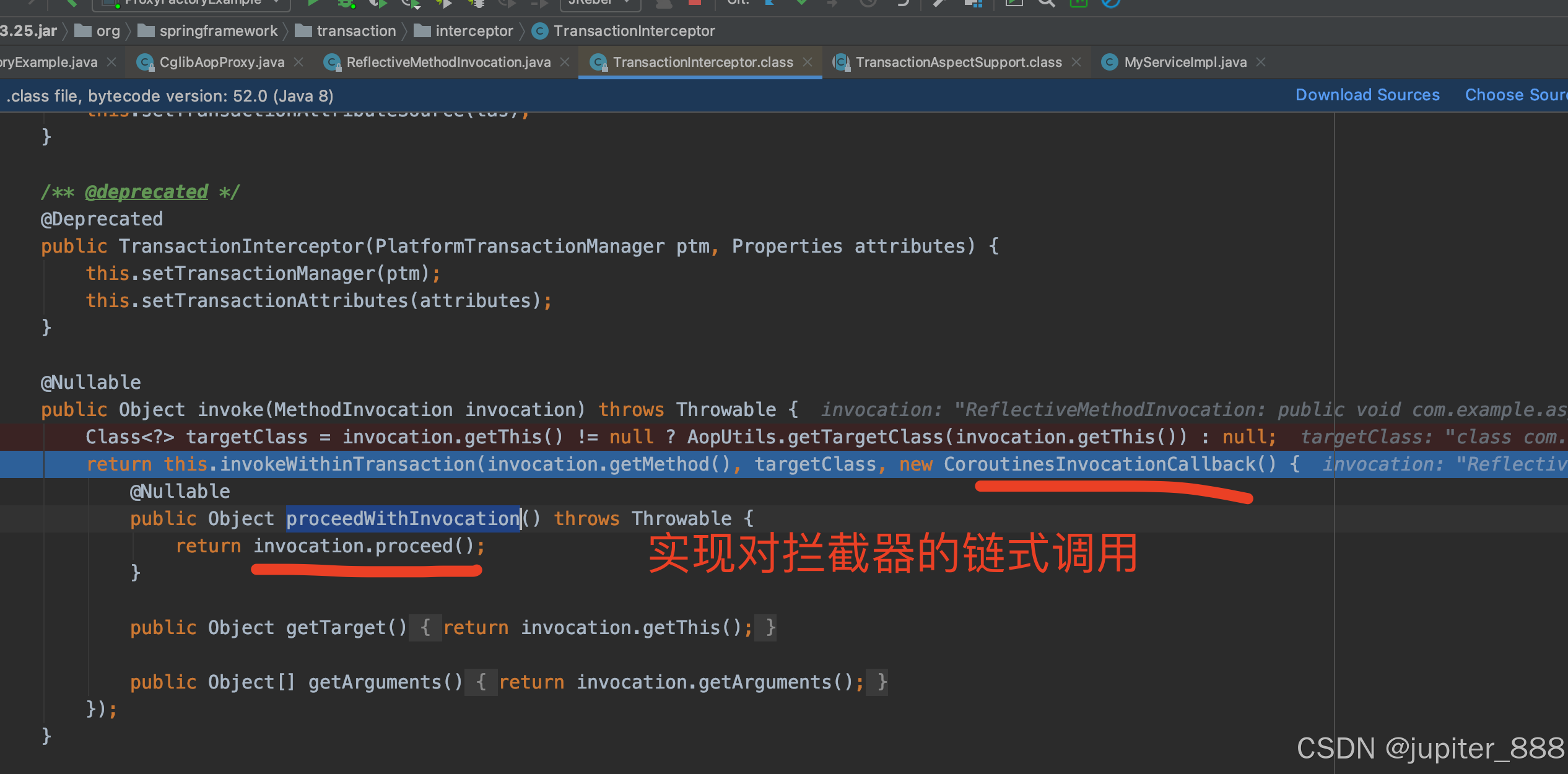Viewport: 1568px width, 774px height.
Task: Close the ...ryExample.java tab
Action: (111, 62)
